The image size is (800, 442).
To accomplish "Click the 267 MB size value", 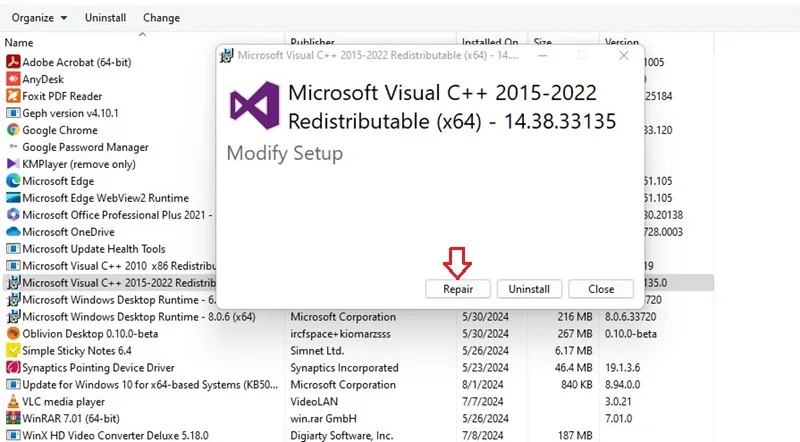I will tap(575, 334).
